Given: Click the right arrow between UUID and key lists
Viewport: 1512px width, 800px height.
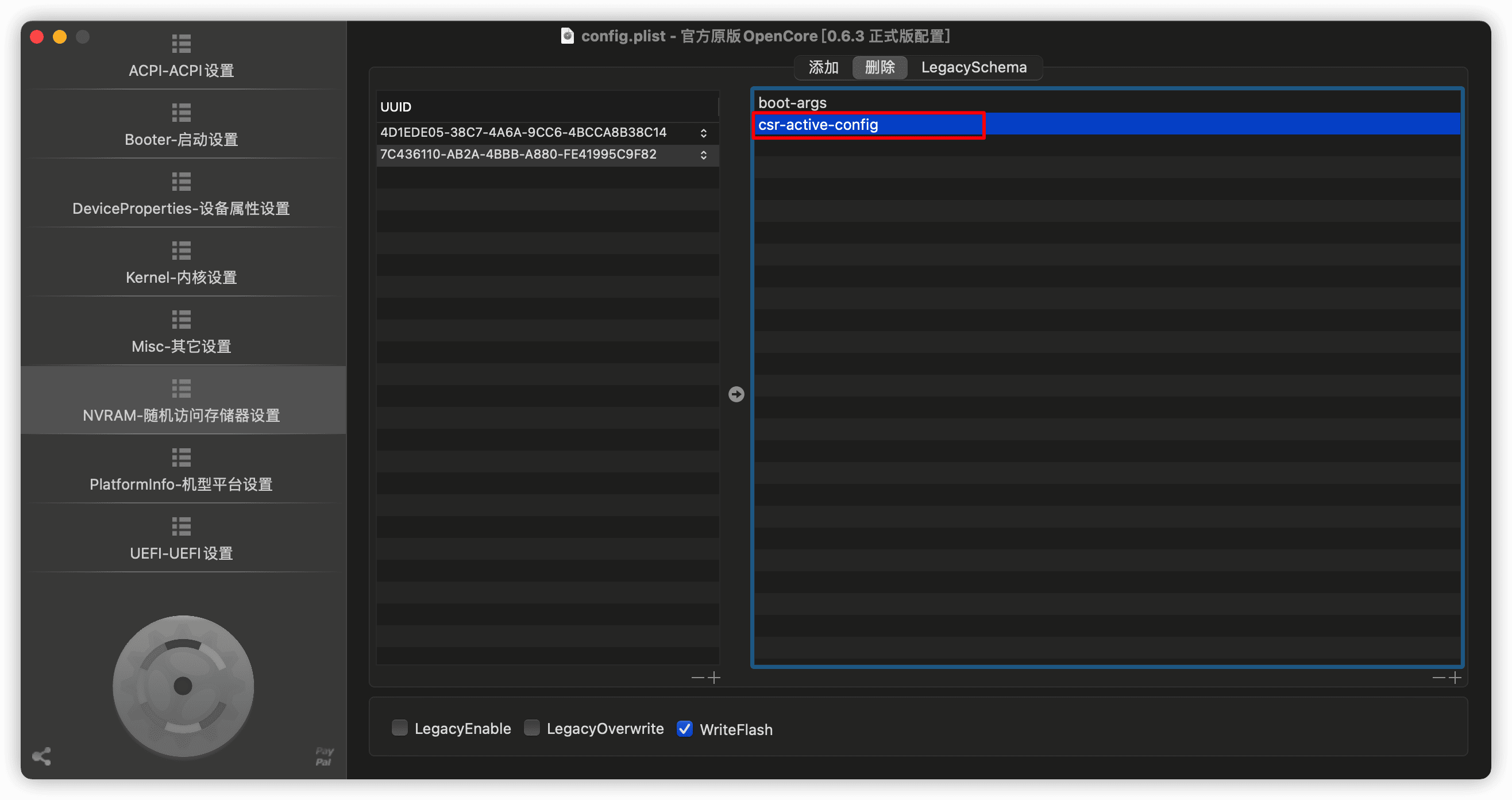Looking at the screenshot, I should point(736,394).
